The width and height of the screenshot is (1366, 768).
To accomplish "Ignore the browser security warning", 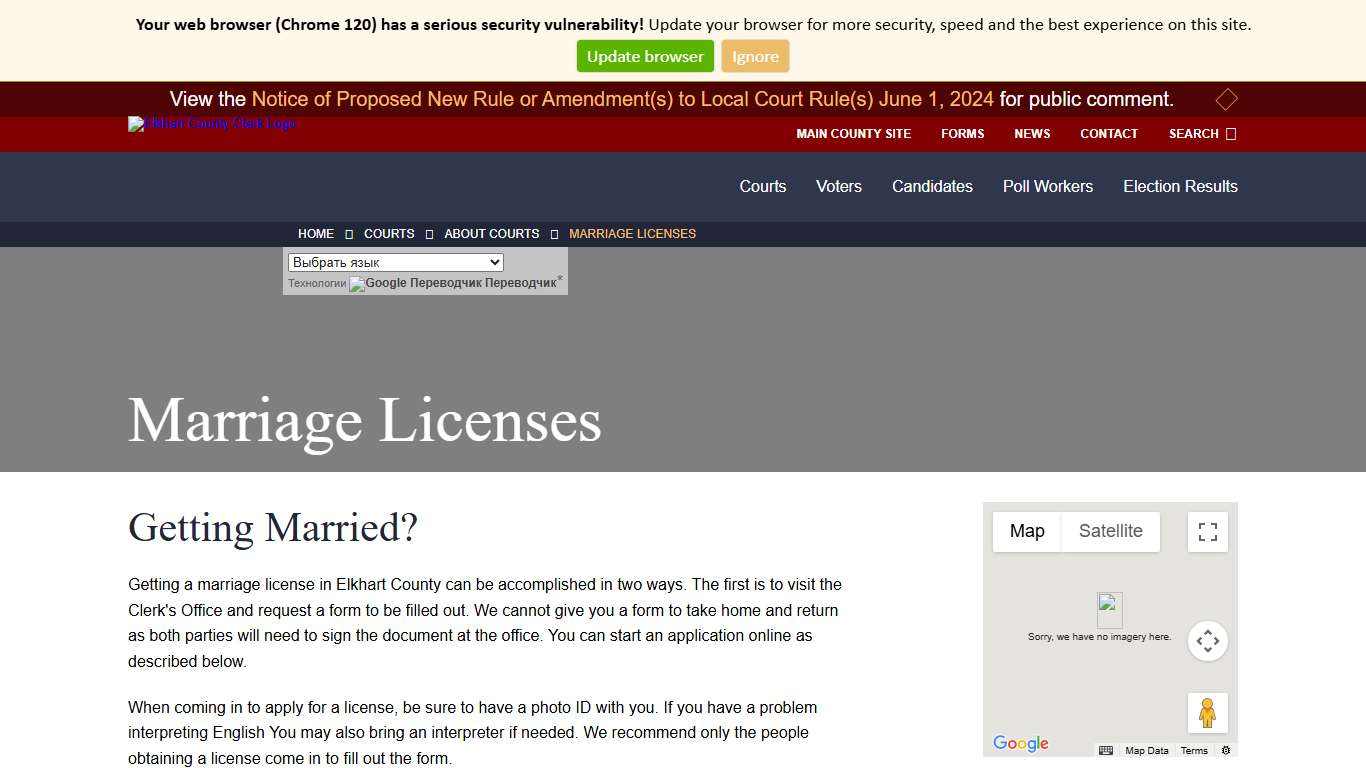I will pyautogui.click(x=755, y=56).
